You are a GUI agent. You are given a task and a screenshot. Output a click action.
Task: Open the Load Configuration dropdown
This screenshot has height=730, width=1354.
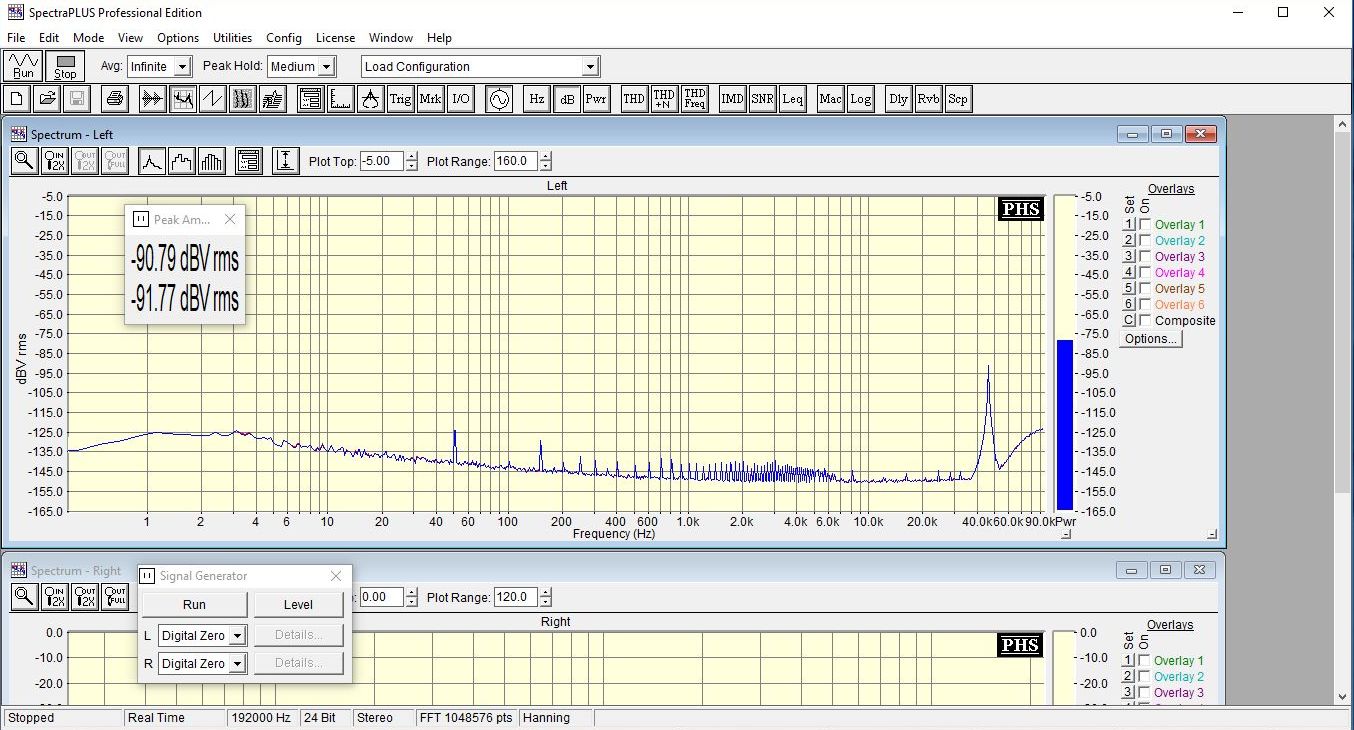coord(590,67)
